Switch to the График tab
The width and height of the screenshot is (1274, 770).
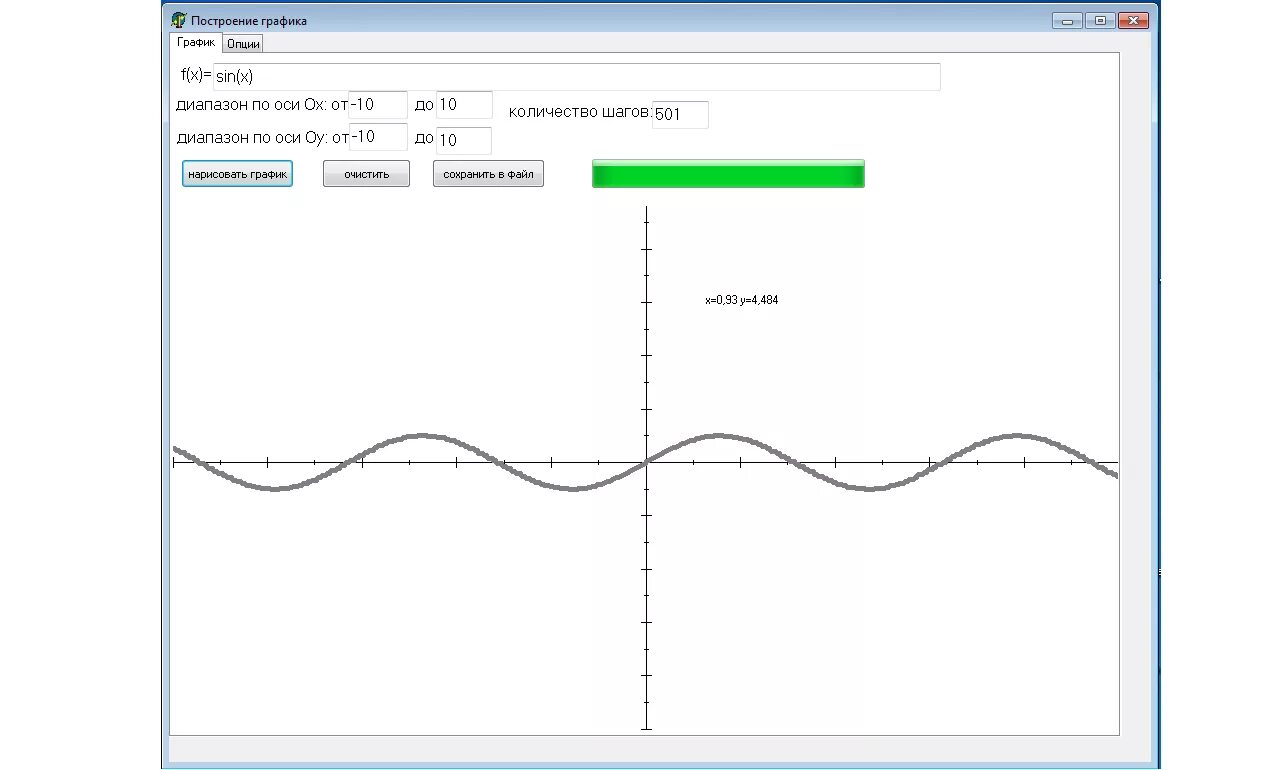click(x=196, y=43)
